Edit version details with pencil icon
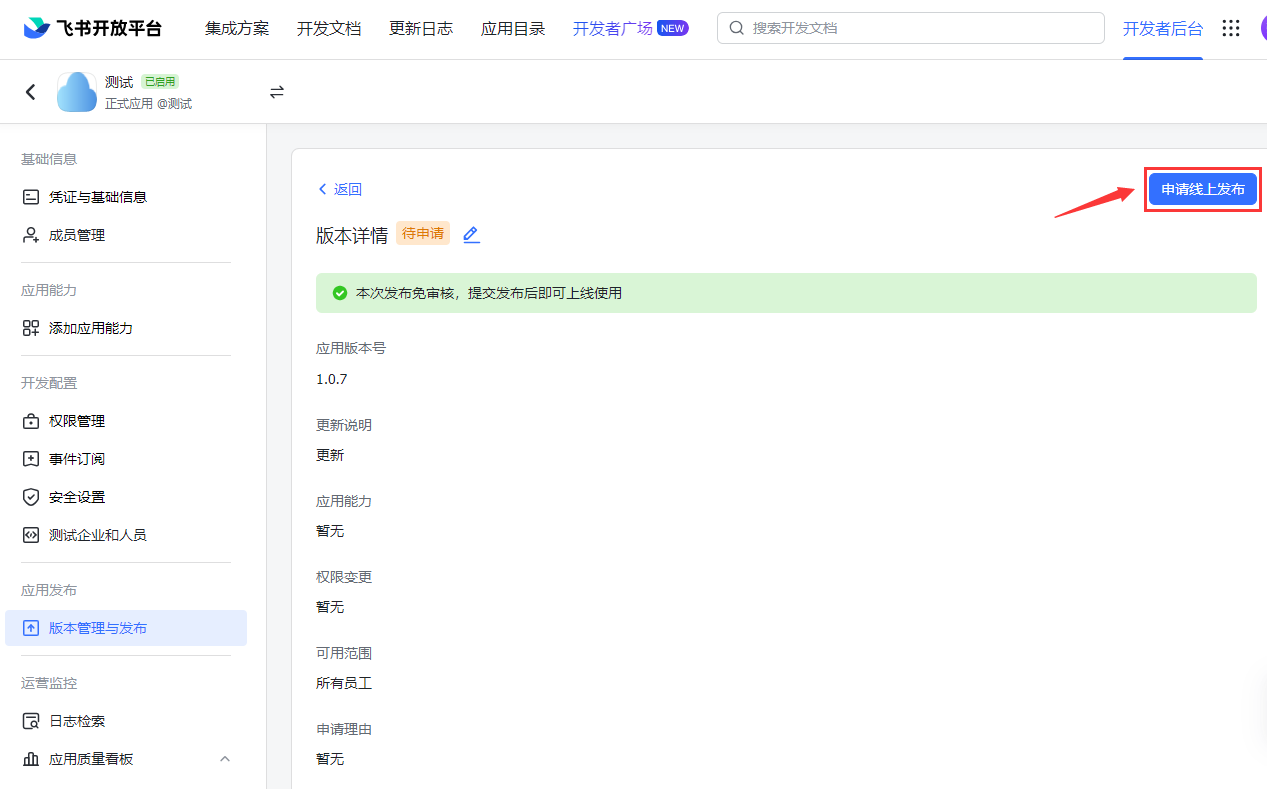Viewport: 1267px width, 789px height. 471,235
